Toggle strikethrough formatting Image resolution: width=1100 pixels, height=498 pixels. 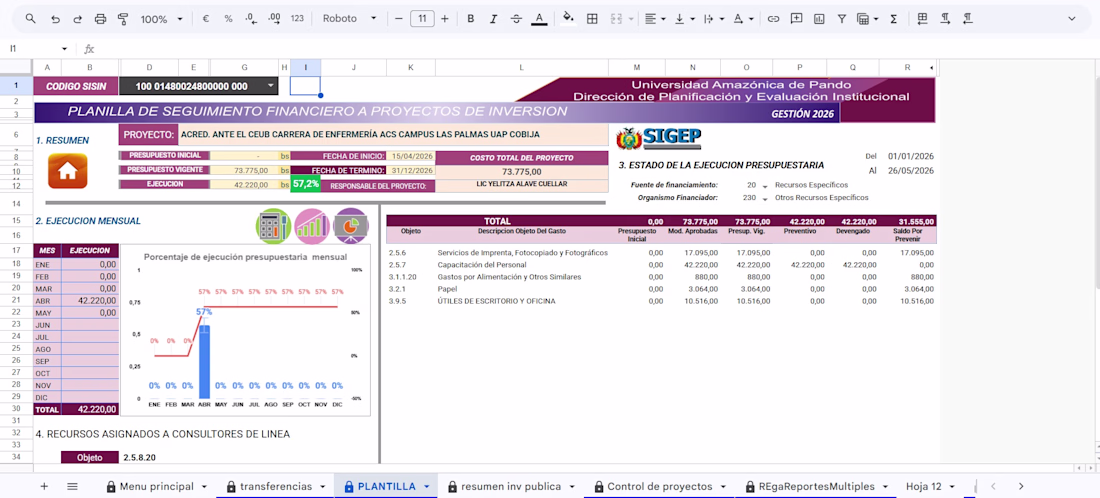(x=516, y=19)
